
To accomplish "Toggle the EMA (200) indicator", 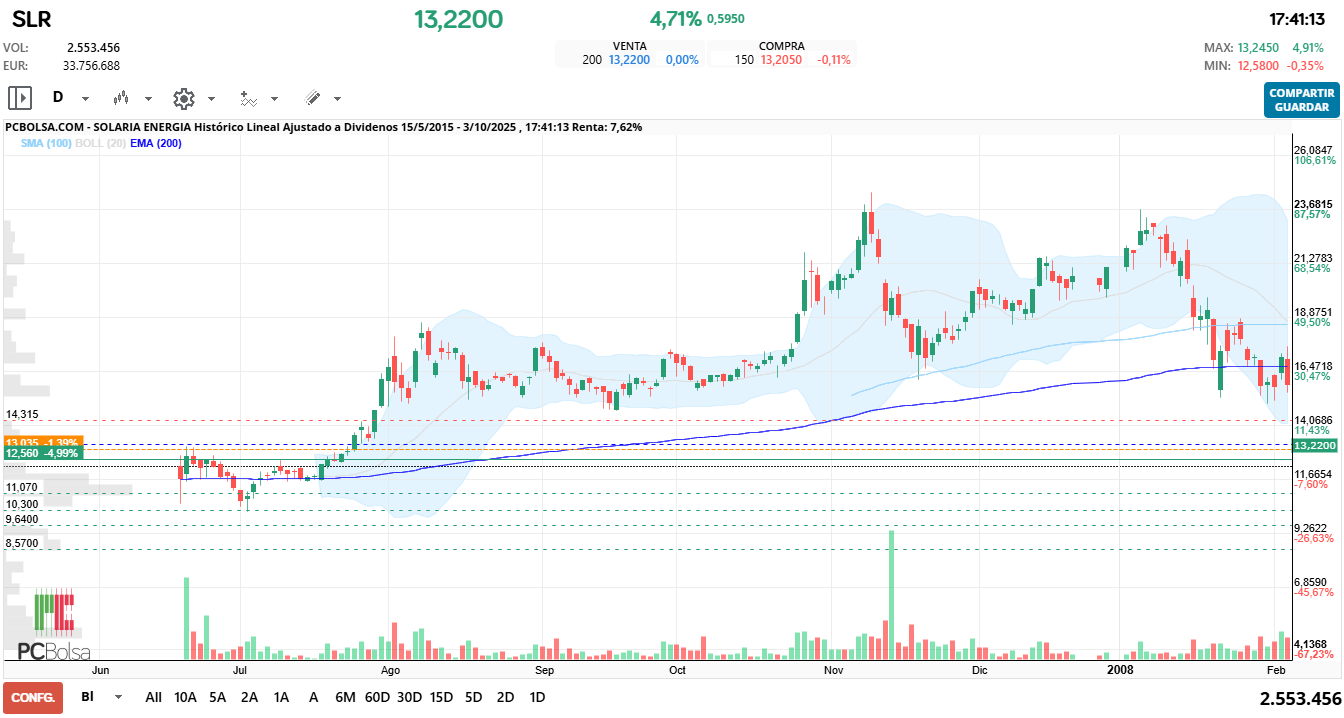I will click(156, 143).
